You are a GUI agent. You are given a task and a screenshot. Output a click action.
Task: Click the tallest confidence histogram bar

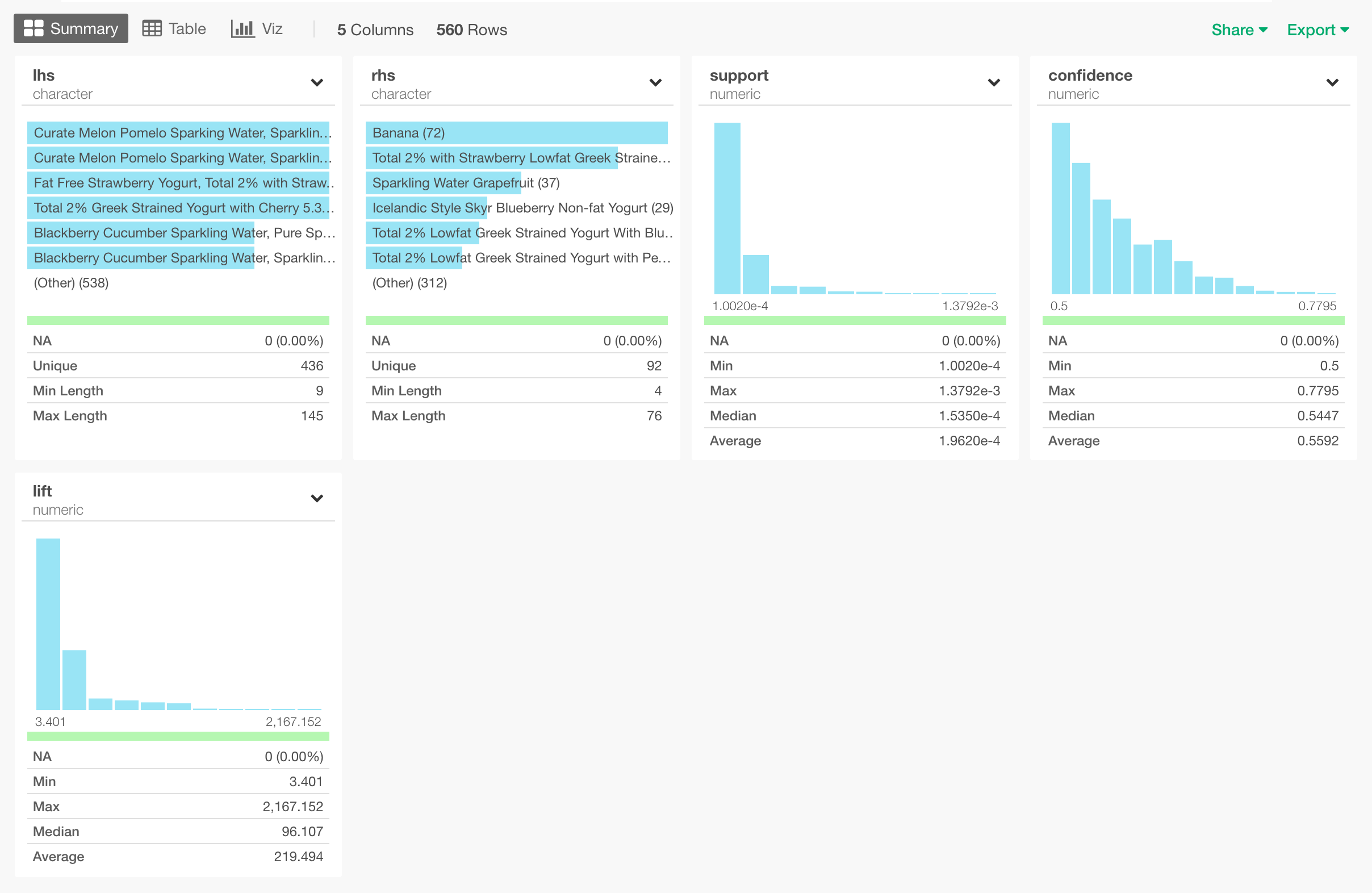(1060, 208)
